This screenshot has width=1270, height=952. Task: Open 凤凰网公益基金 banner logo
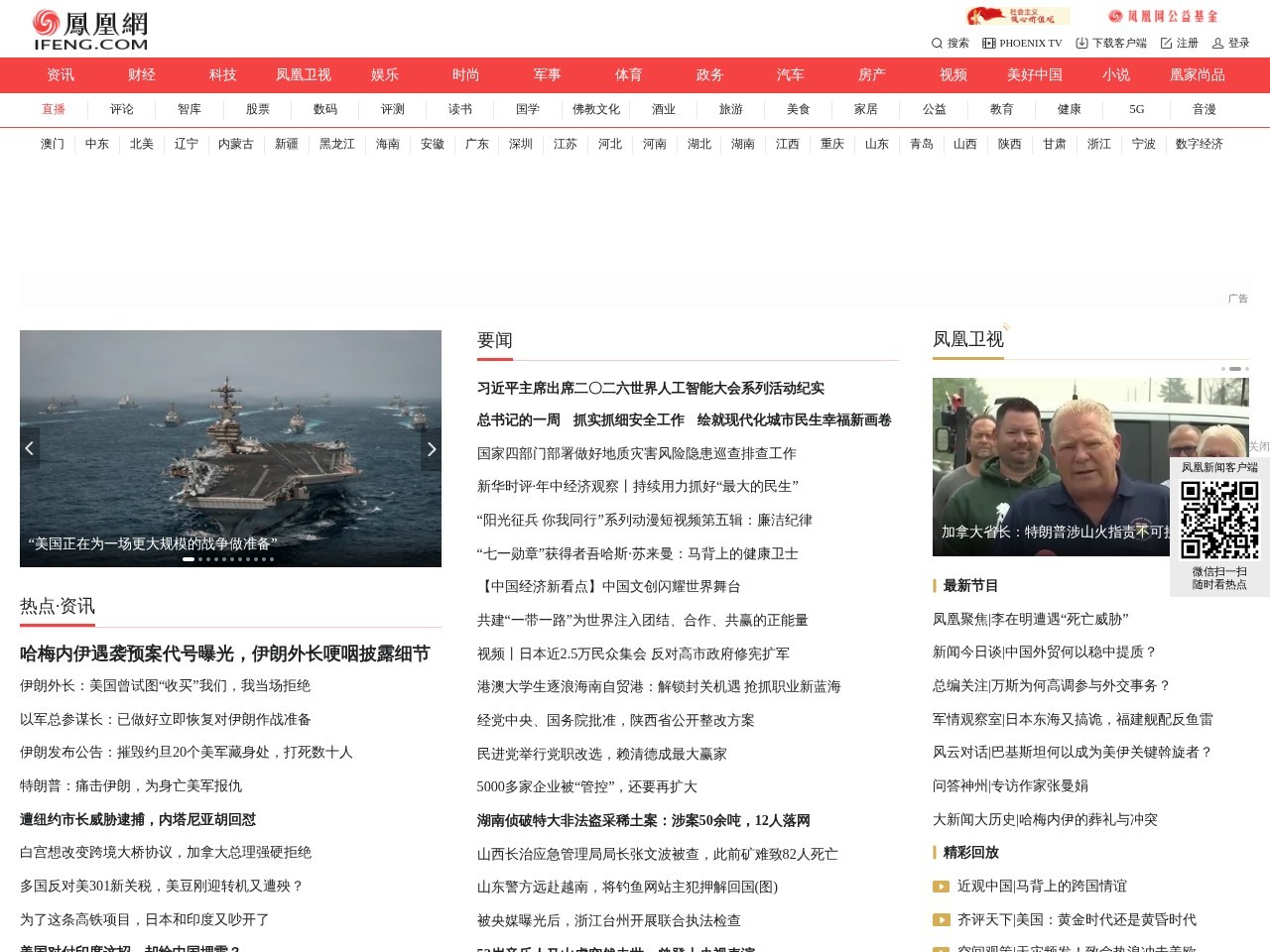pos(1163,16)
